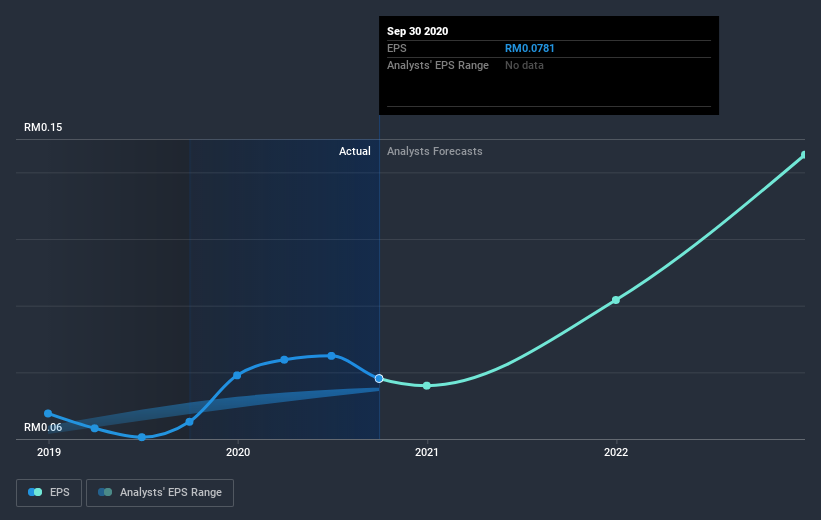
Task: Select the Sep 30 2020 highlighted EPS data point
Action: 379,378
